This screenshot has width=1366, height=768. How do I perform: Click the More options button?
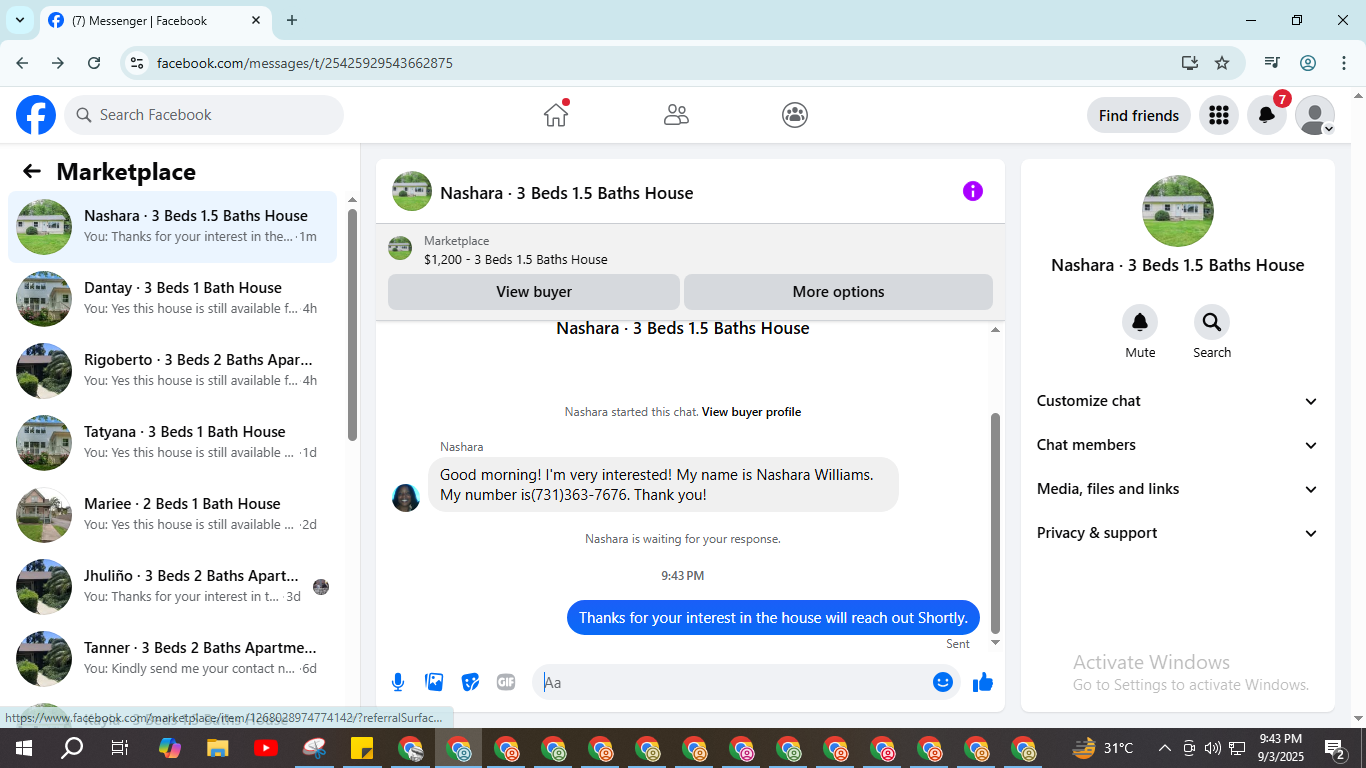coord(838,292)
